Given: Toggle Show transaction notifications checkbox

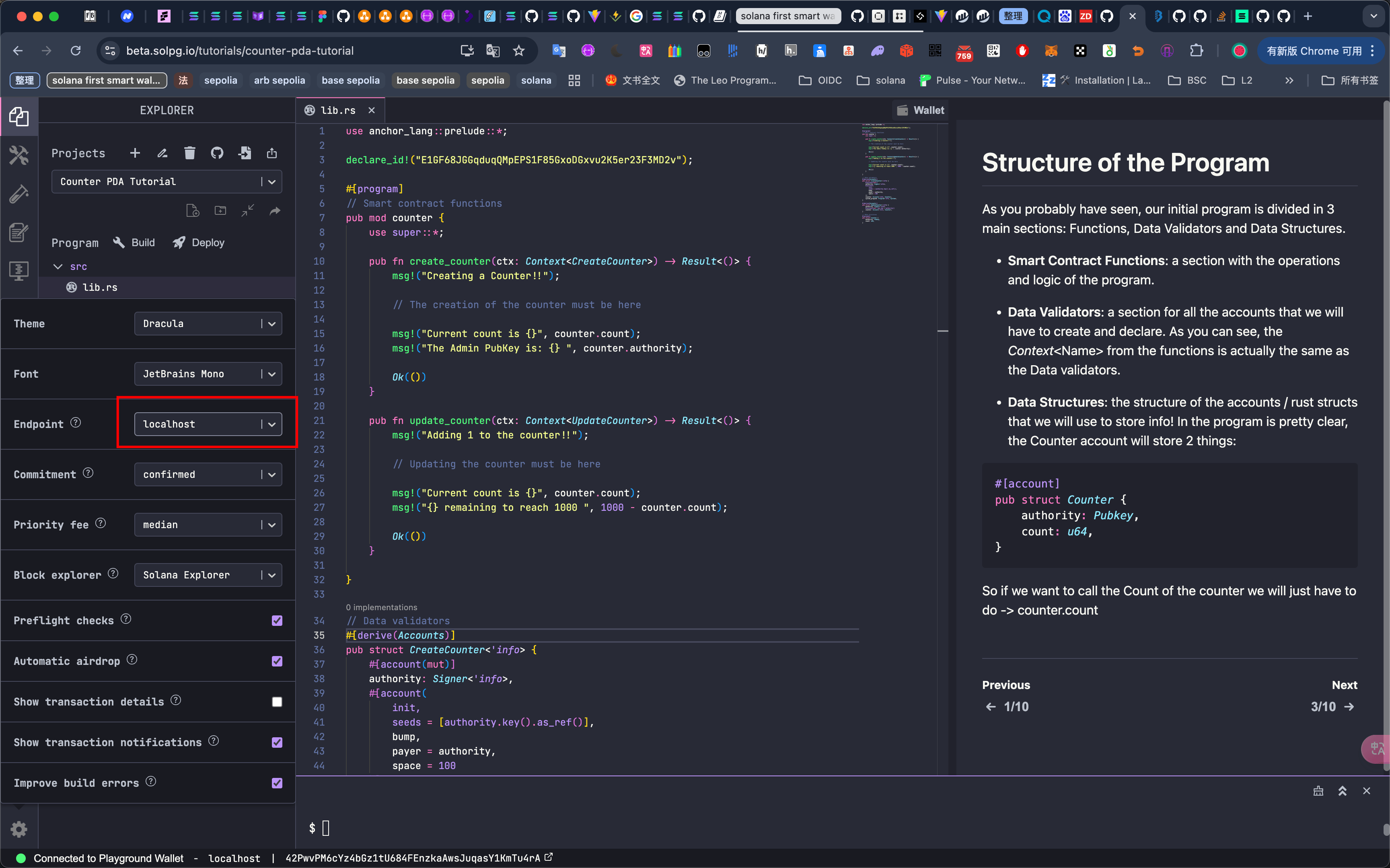Looking at the screenshot, I should pos(277,742).
